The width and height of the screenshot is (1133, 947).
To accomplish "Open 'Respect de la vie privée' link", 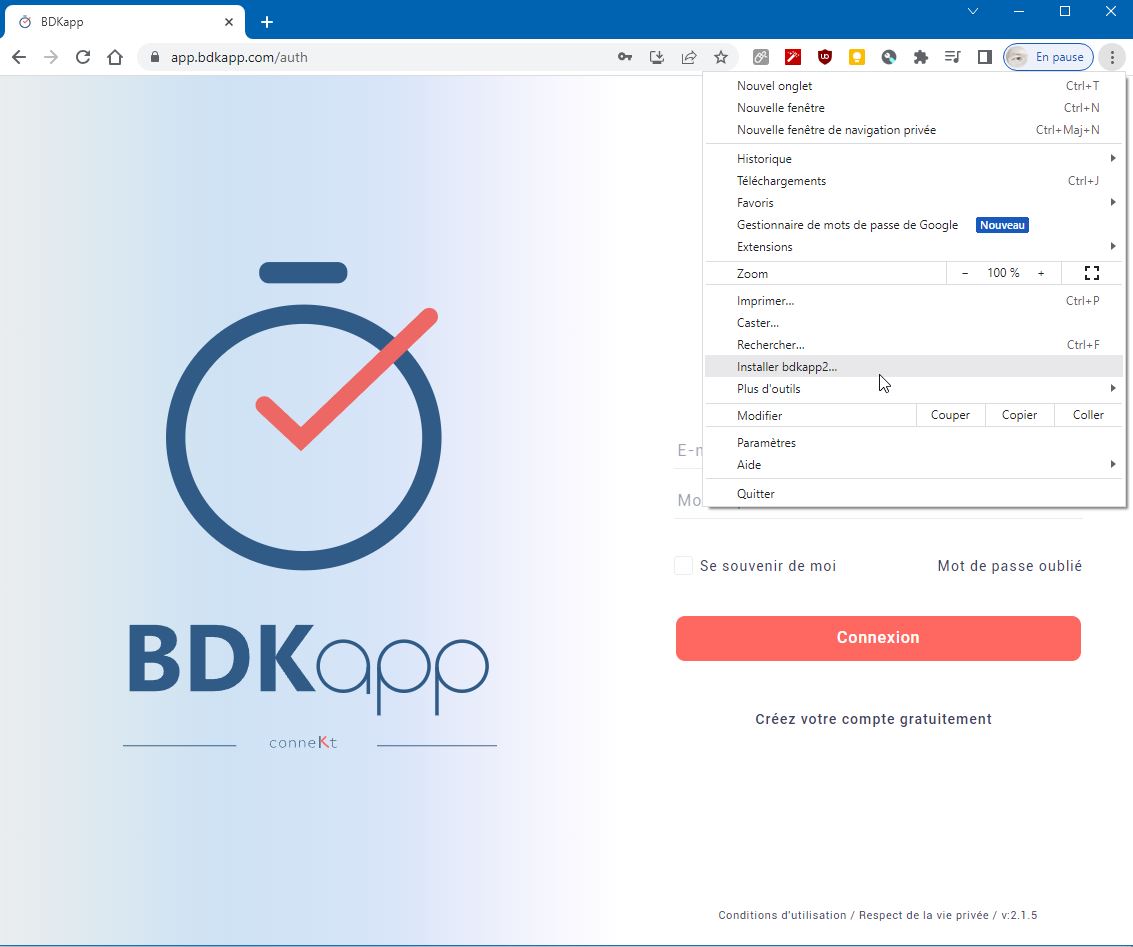I will point(923,915).
